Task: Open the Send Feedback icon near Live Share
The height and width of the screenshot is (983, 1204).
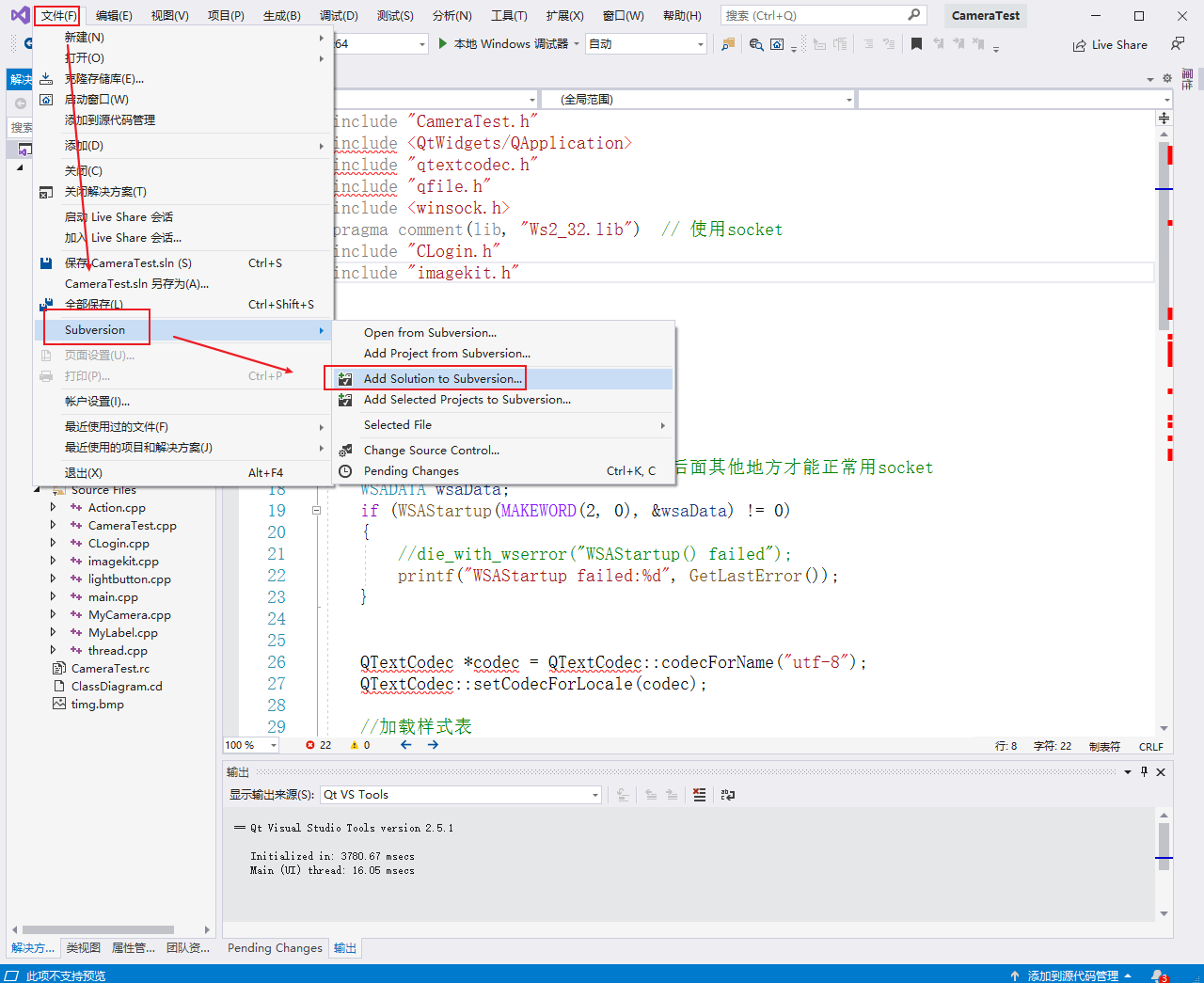Action: click(x=1177, y=43)
